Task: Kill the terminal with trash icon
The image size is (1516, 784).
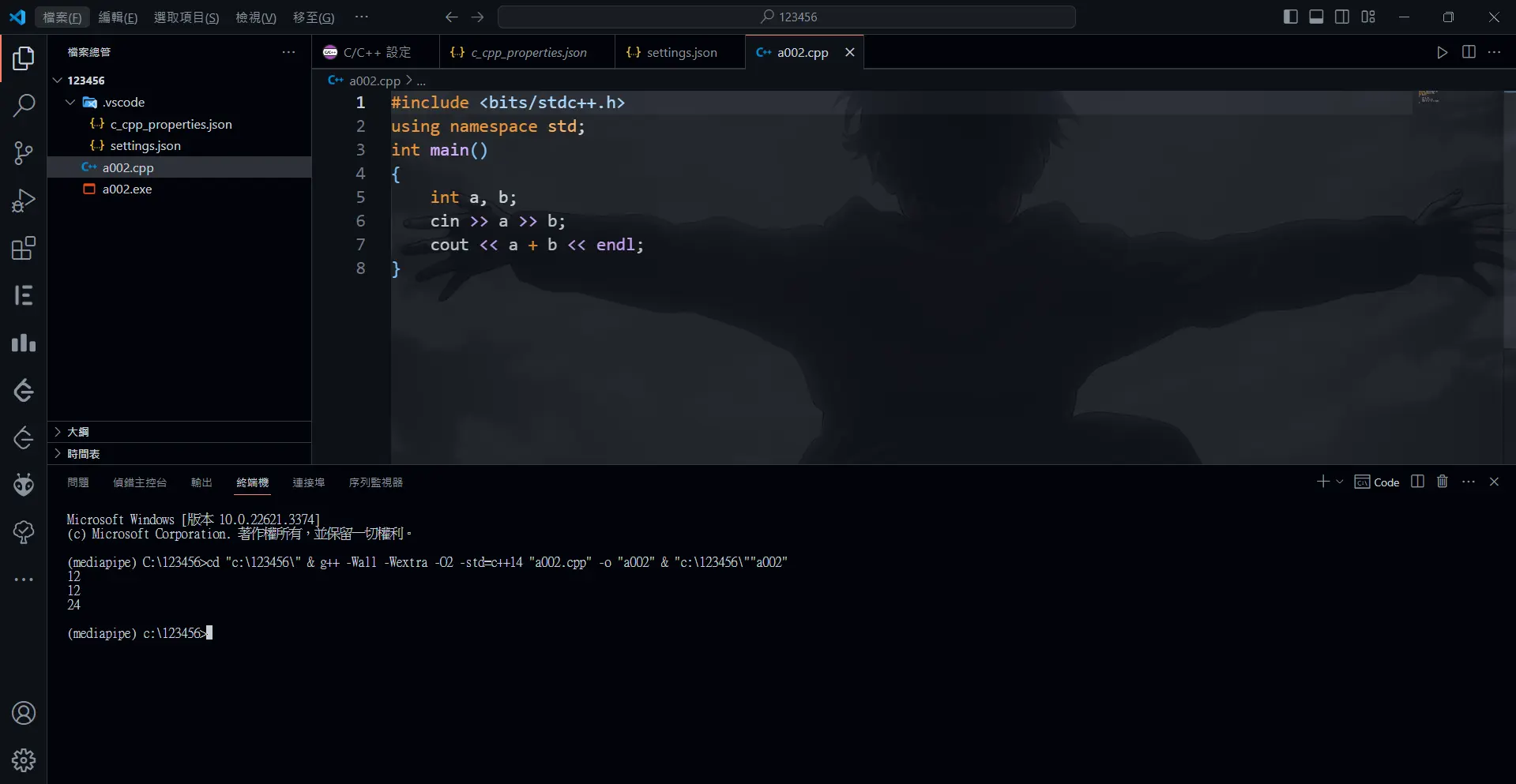Action: click(1442, 482)
